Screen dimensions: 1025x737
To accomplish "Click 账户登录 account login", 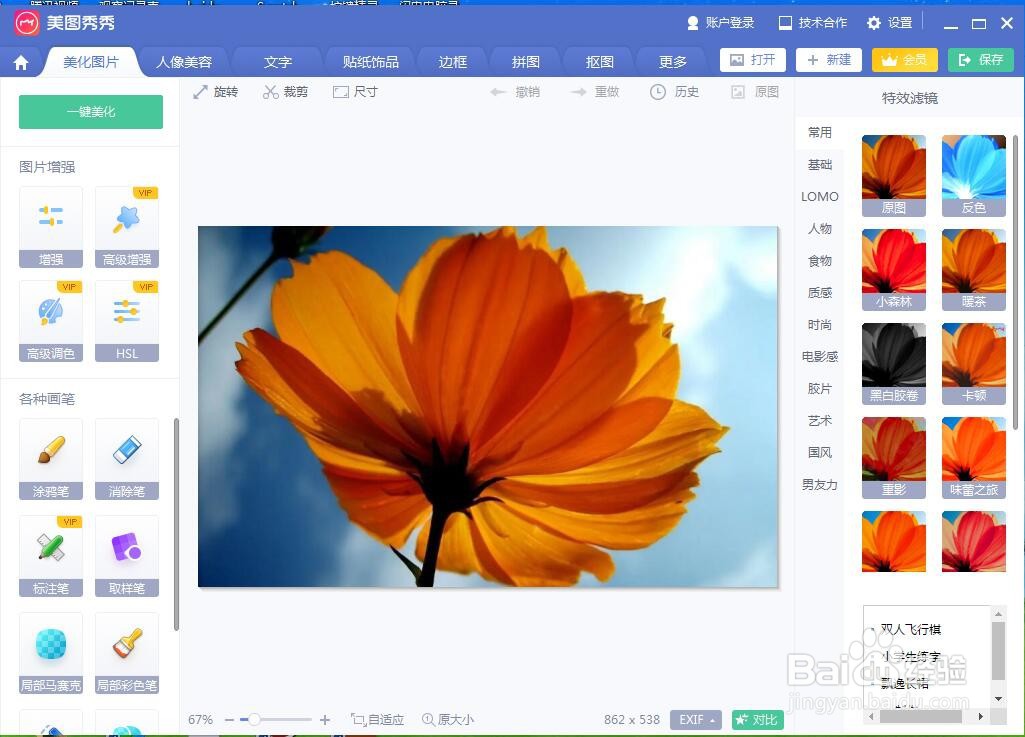I will point(720,23).
